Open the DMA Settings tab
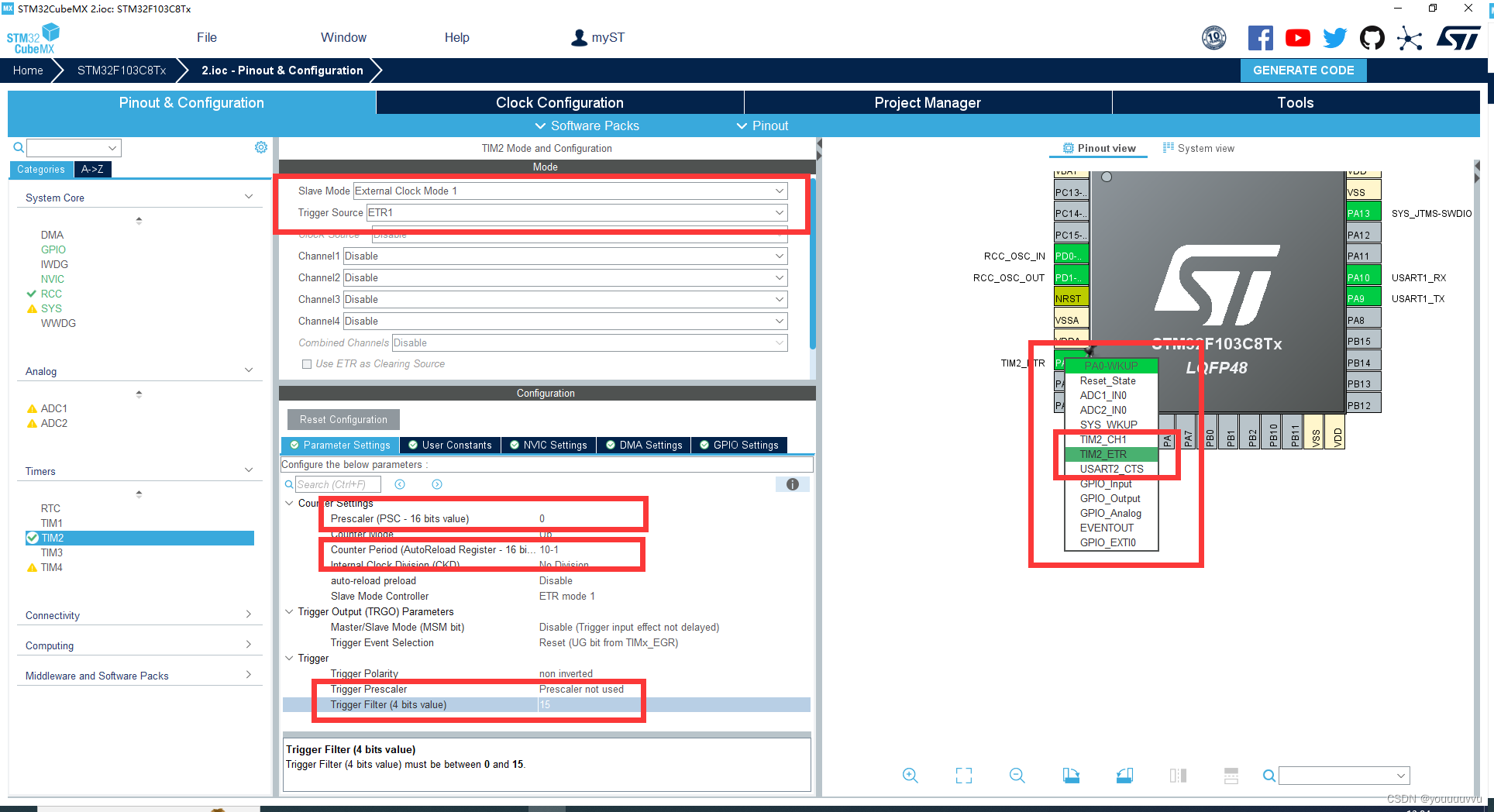The height and width of the screenshot is (812, 1494). (x=644, y=445)
